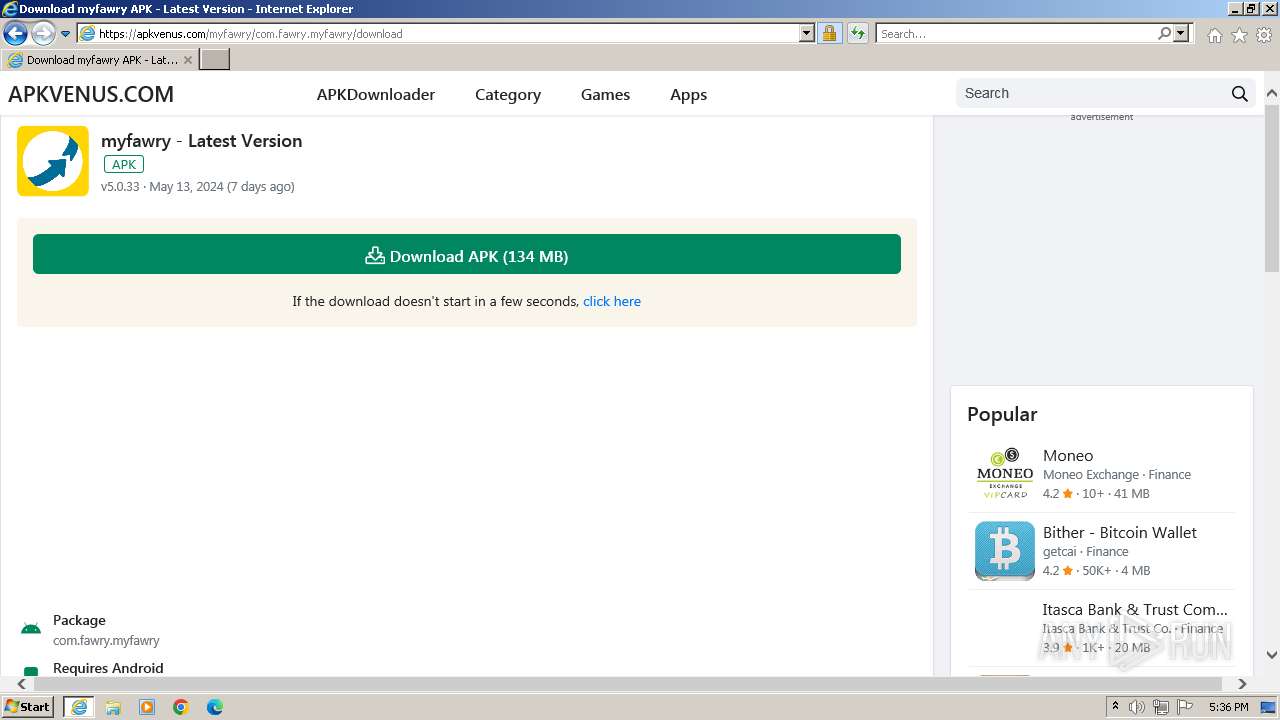This screenshot has width=1280, height=720.
Task: Click the horizontal scrollbar left arrow
Action: [x=22, y=684]
